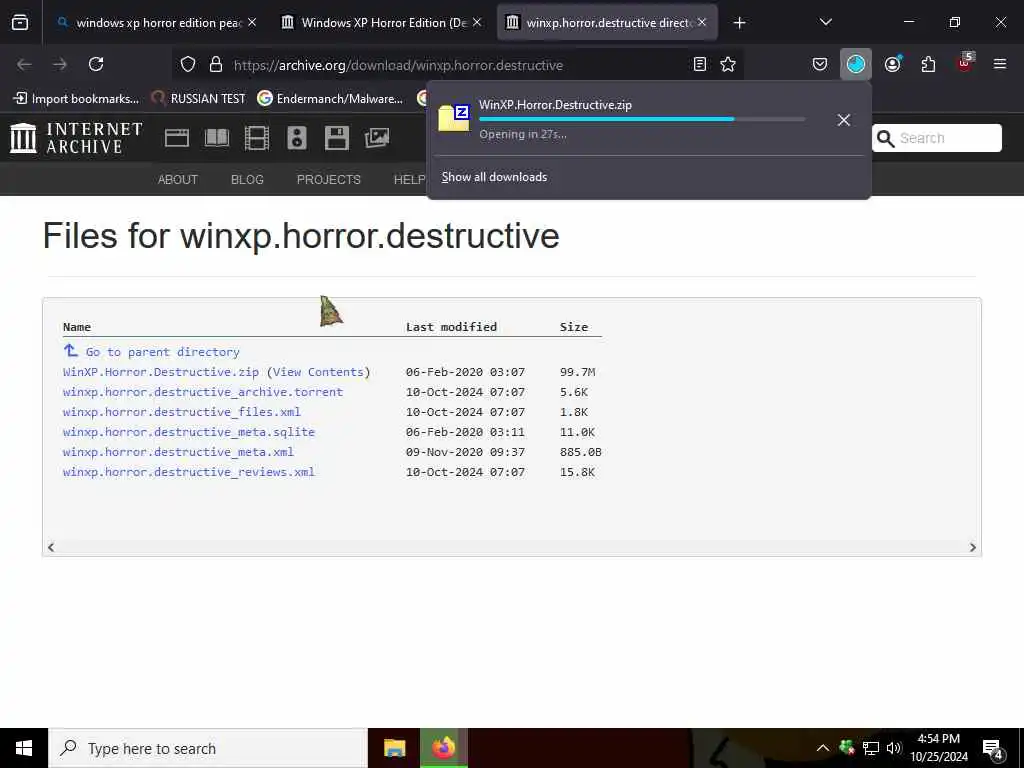Click the browser back arrow
This screenshot has height=768, width=1024.
(x=24, y=65)
